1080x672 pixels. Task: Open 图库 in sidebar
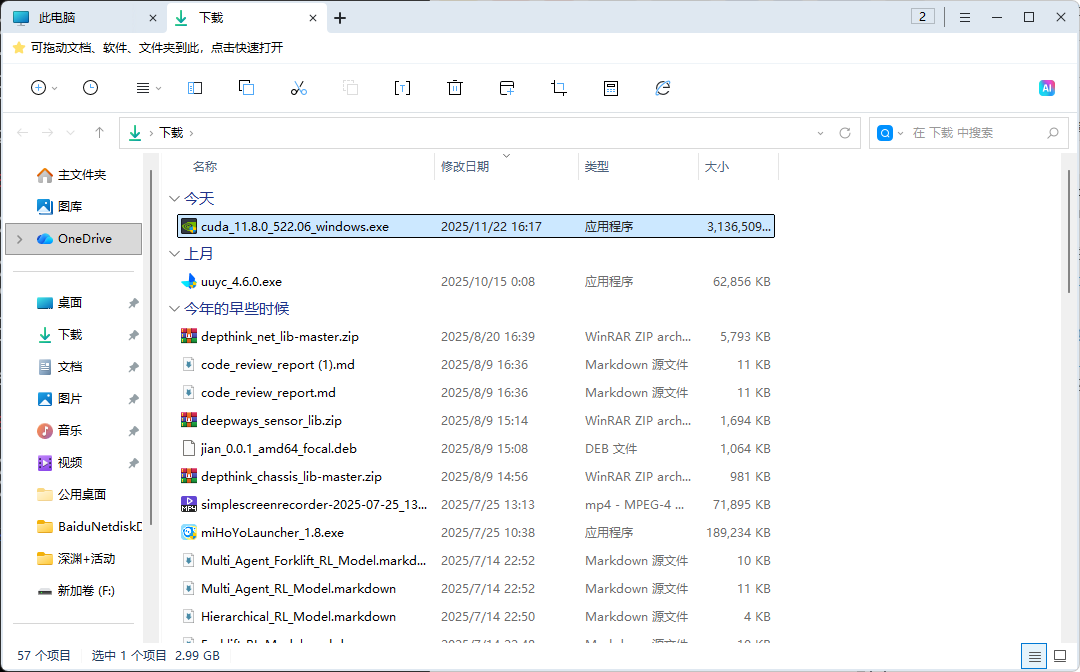60,207
